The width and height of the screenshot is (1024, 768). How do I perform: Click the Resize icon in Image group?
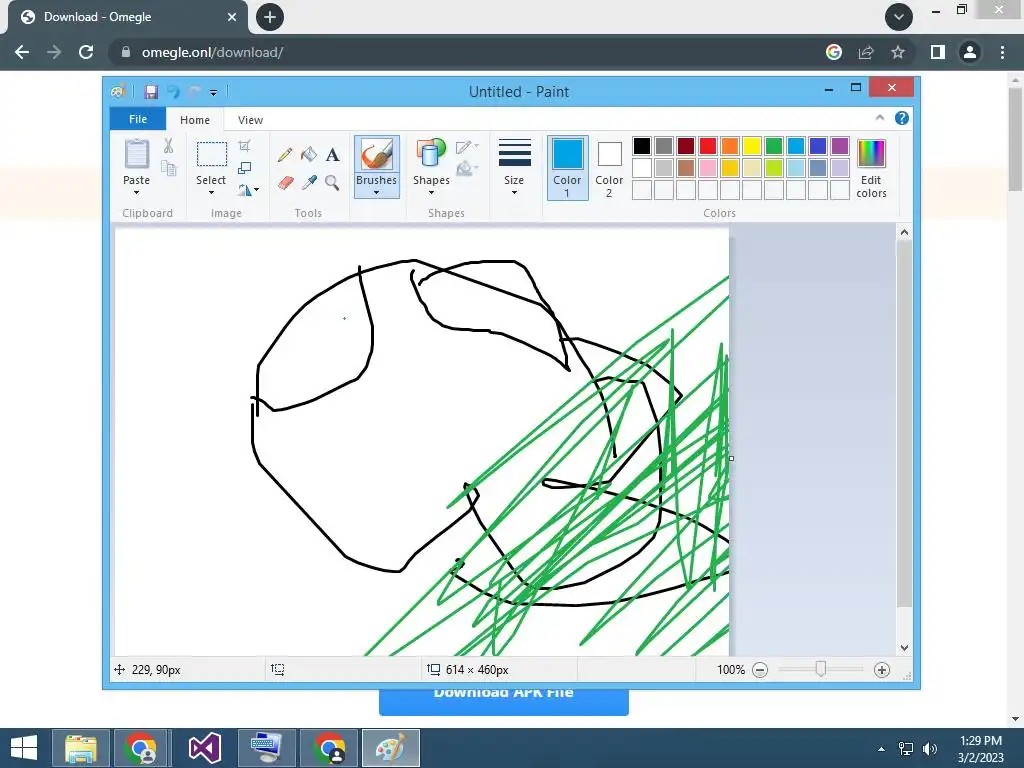pos(244,168)
